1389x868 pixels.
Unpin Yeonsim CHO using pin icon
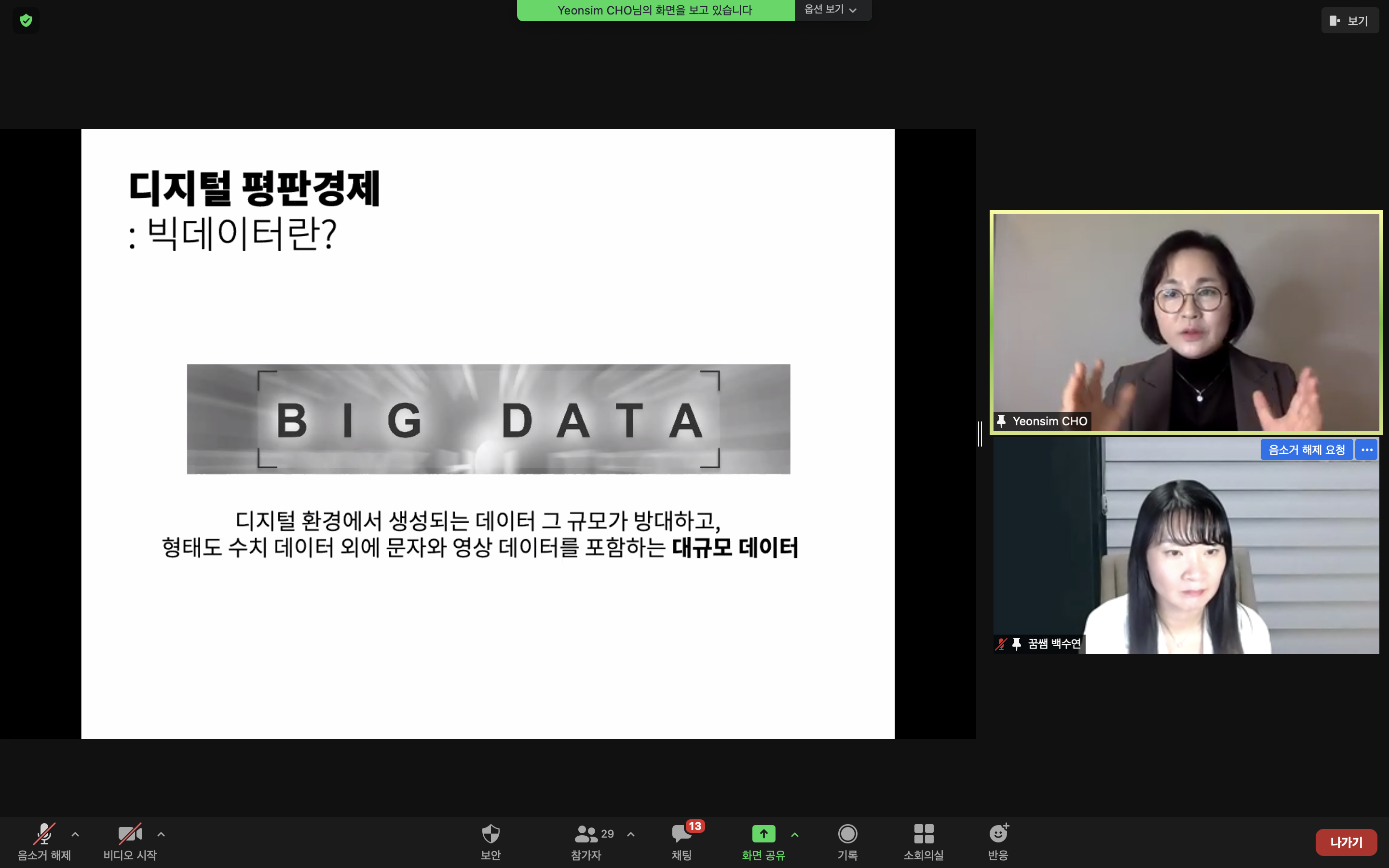[1002, 421]
